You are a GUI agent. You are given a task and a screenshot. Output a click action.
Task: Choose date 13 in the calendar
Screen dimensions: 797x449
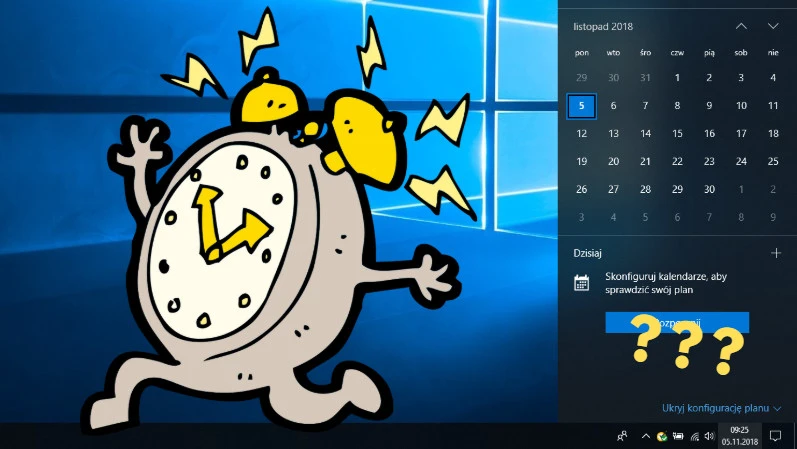[x=614, y=134]
